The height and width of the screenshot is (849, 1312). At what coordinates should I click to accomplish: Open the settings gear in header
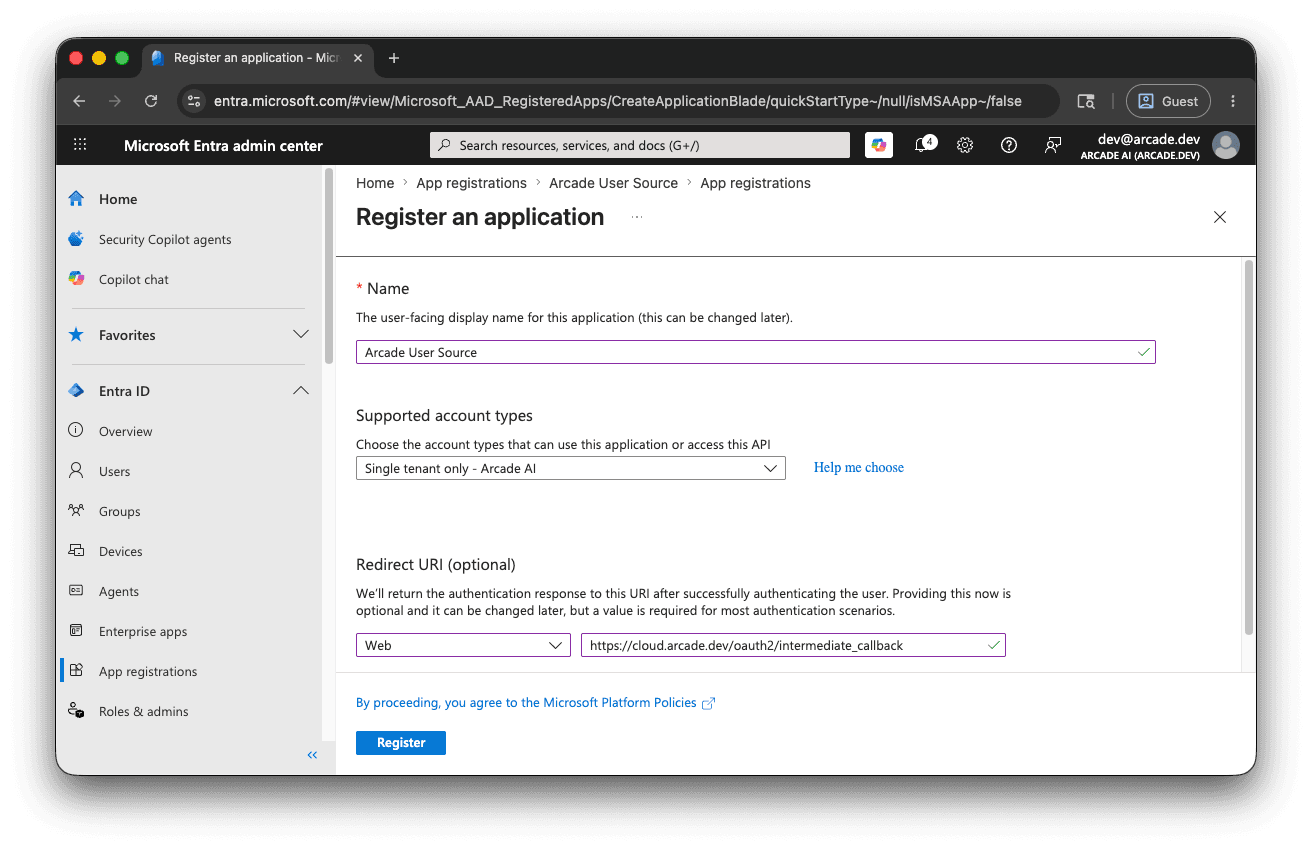click(x=965, y=145)
